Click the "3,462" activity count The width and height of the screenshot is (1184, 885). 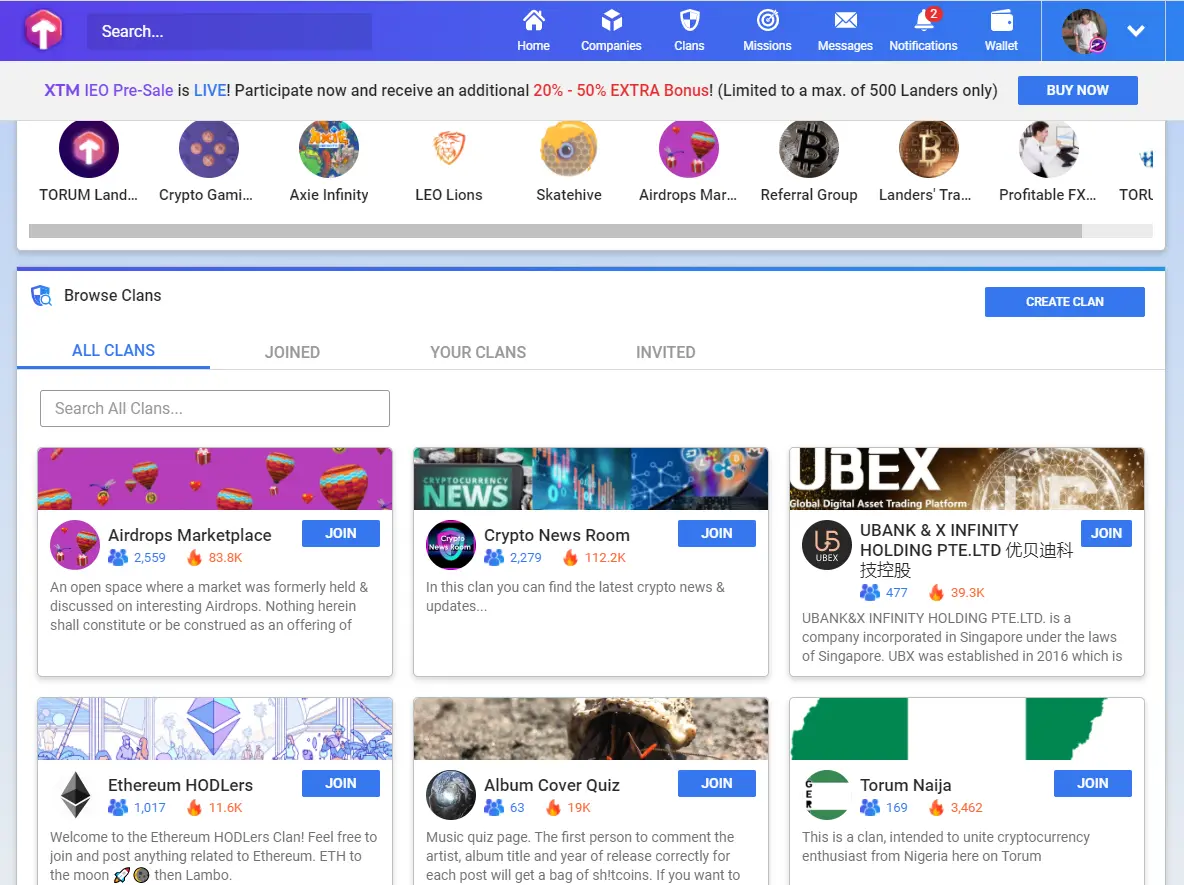(967, 808)
